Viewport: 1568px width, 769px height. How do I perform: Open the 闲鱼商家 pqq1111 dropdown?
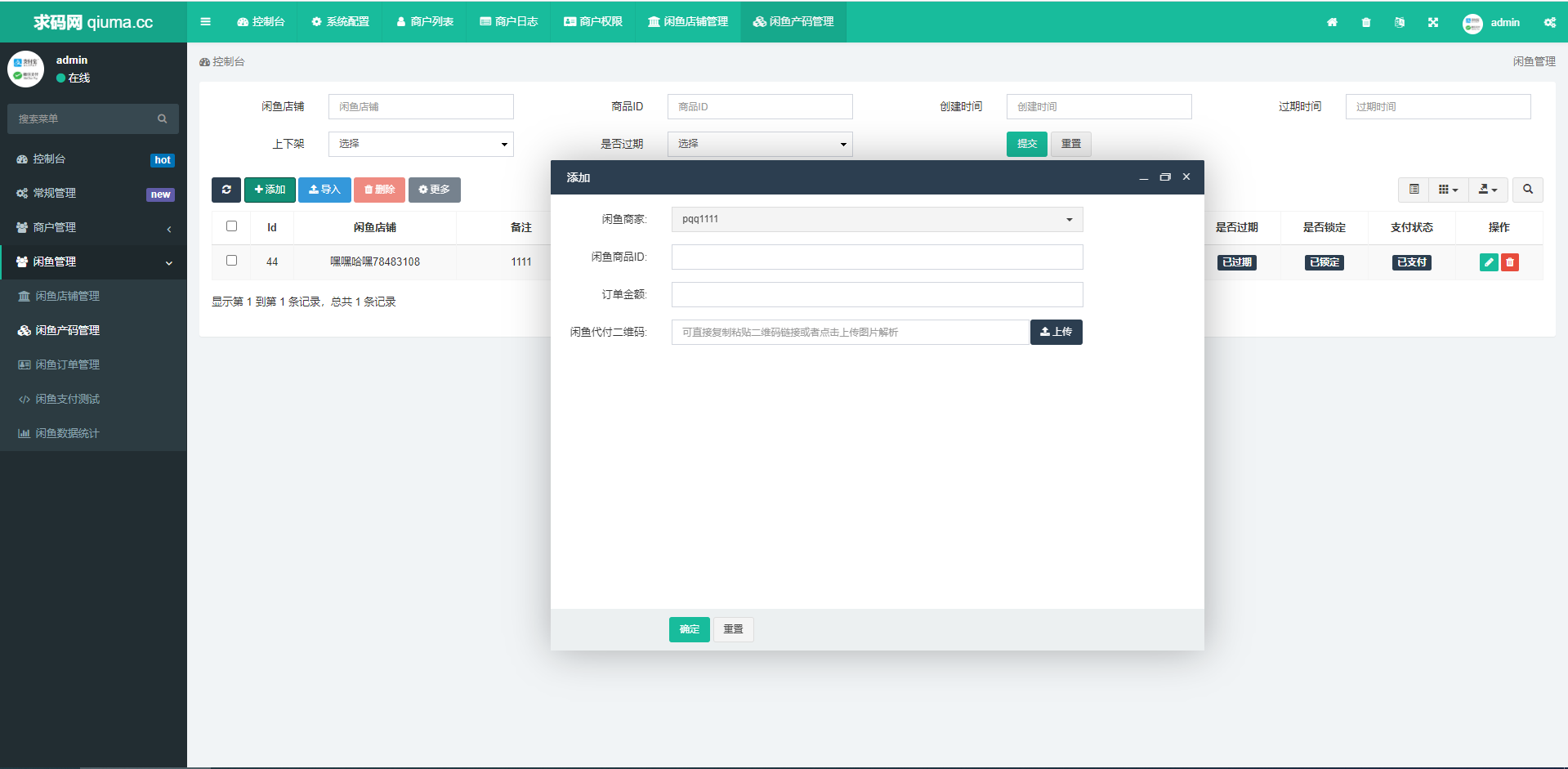[877, 219]
